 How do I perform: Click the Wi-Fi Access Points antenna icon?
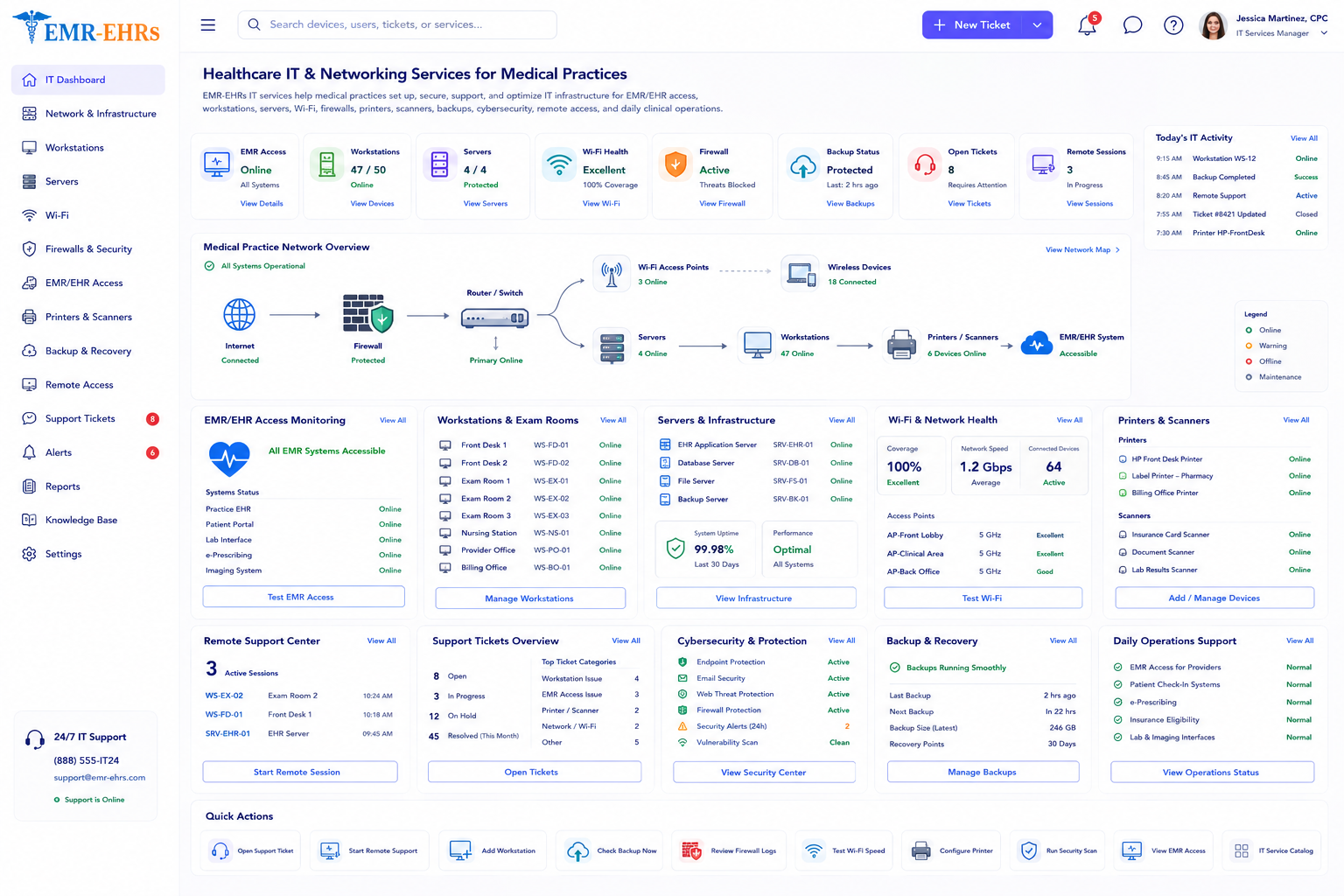tap(612, 273)
